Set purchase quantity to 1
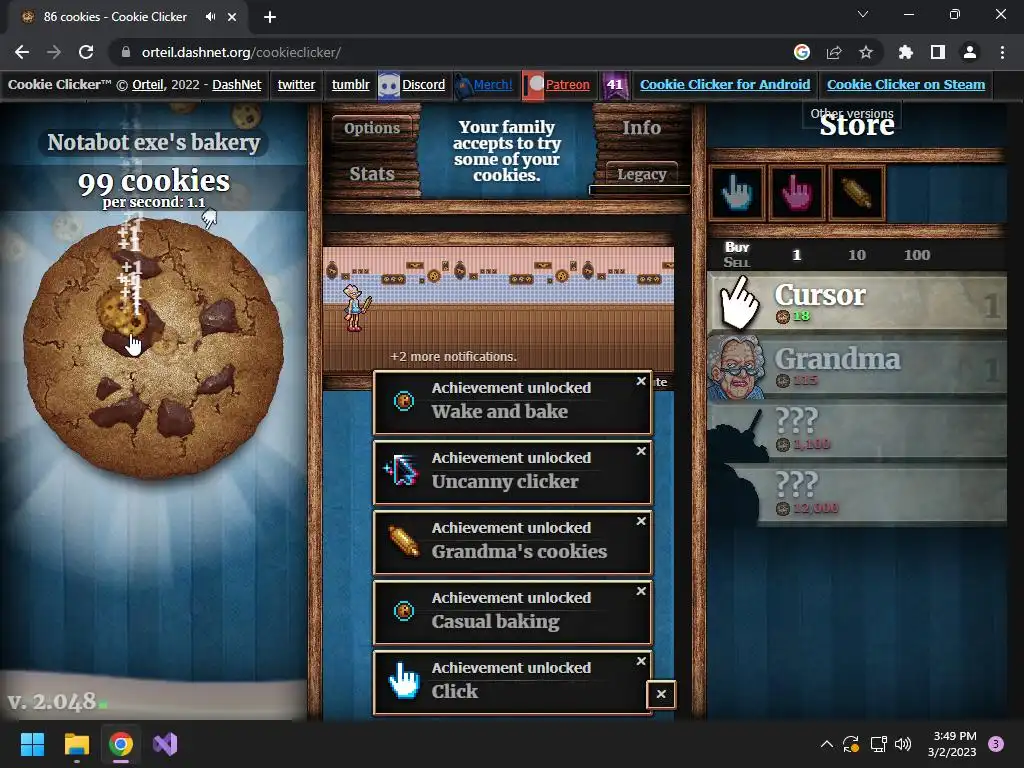1024x768 pixels. [x=796, y=255]
